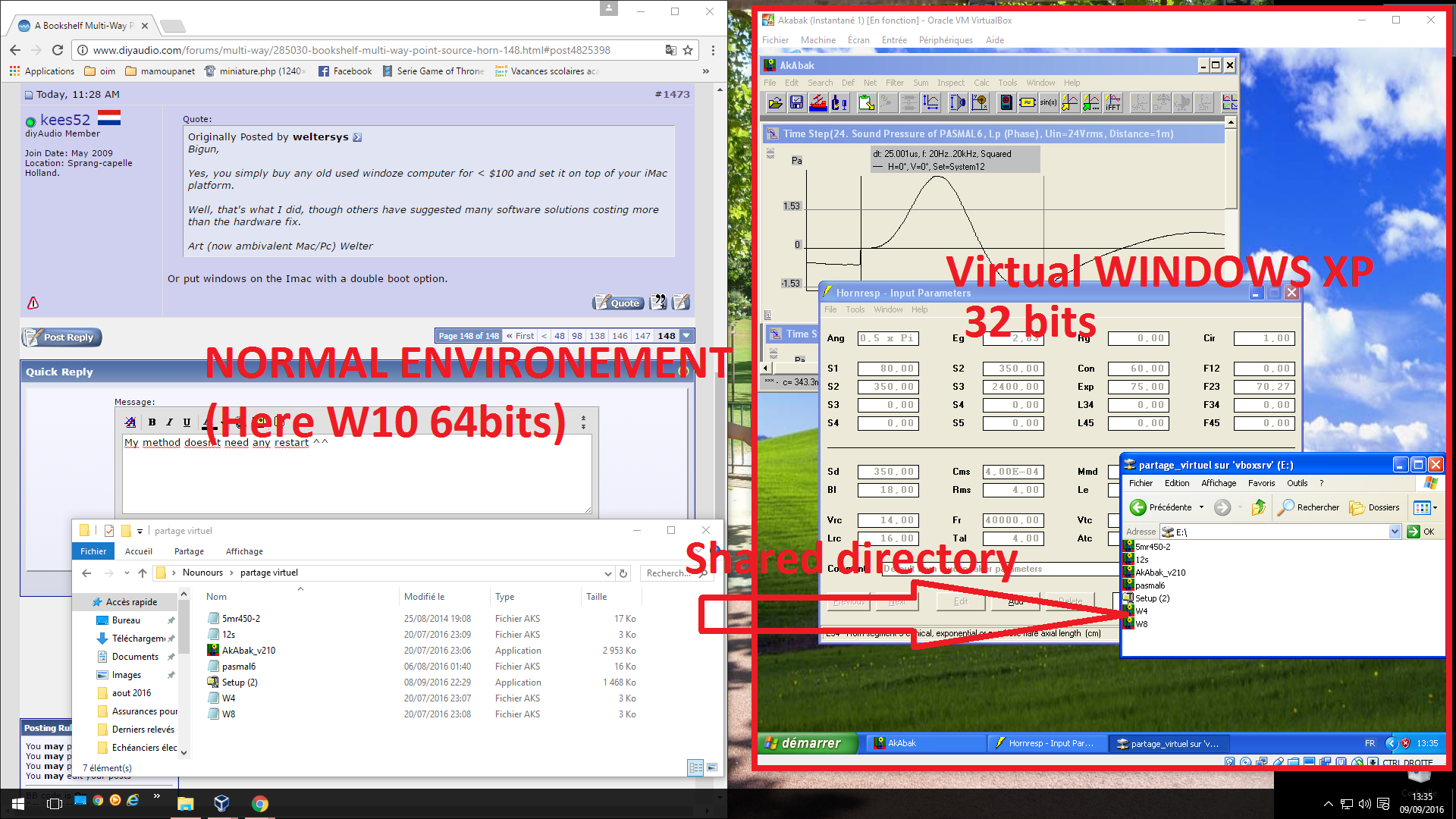Expand hidden bookmarks chevron in Chrome bookmarks bar

[706, 71]
